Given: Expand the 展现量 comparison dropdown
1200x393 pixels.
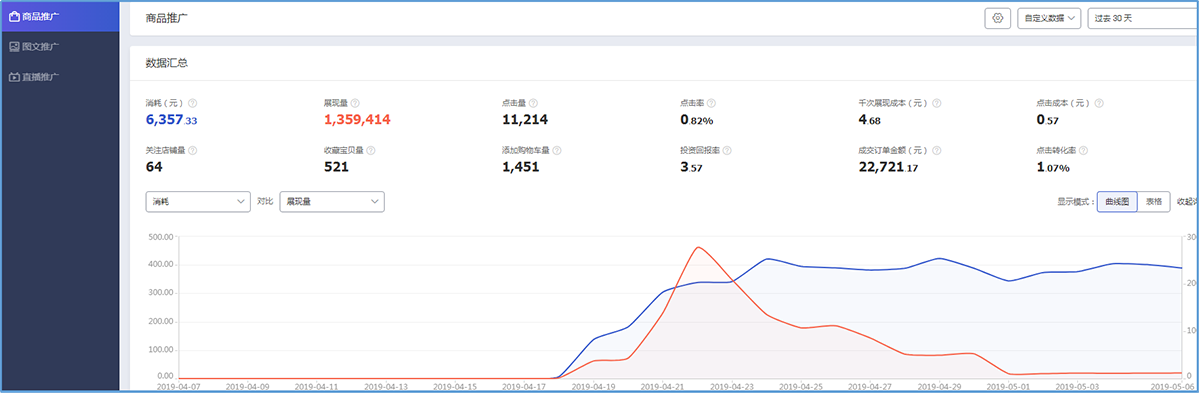Looking at the screenshot, I should (332, 201).
